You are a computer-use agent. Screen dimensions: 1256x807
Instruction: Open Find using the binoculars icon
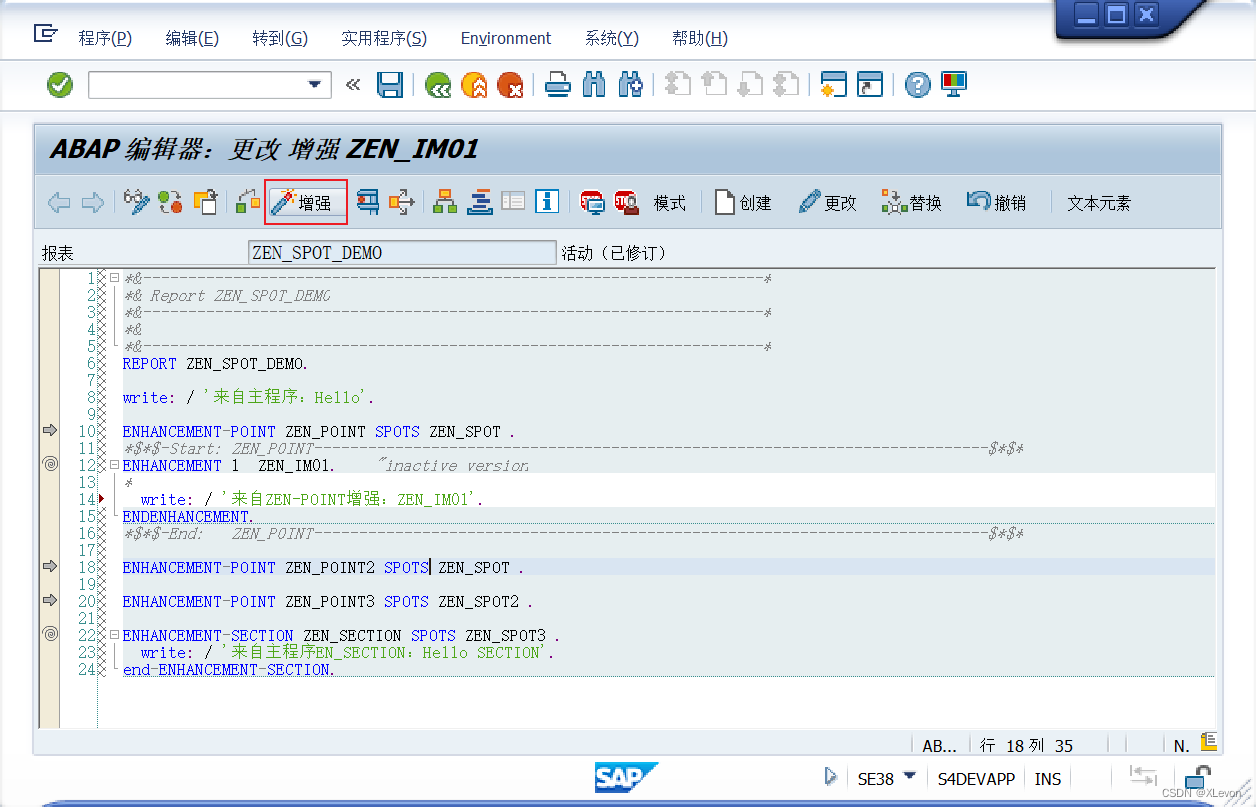[x=593, y=85]
